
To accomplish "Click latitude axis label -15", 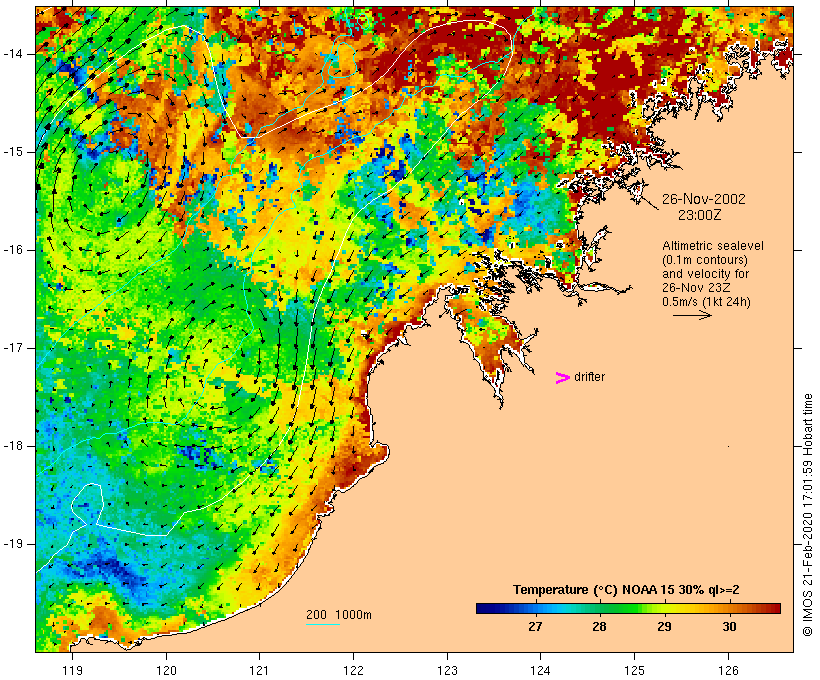I will tap(12, 152).
